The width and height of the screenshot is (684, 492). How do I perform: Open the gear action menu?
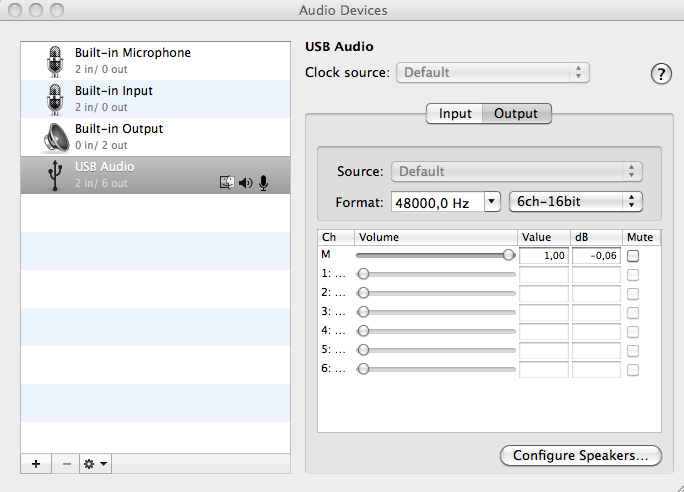(x=96, y=464)
